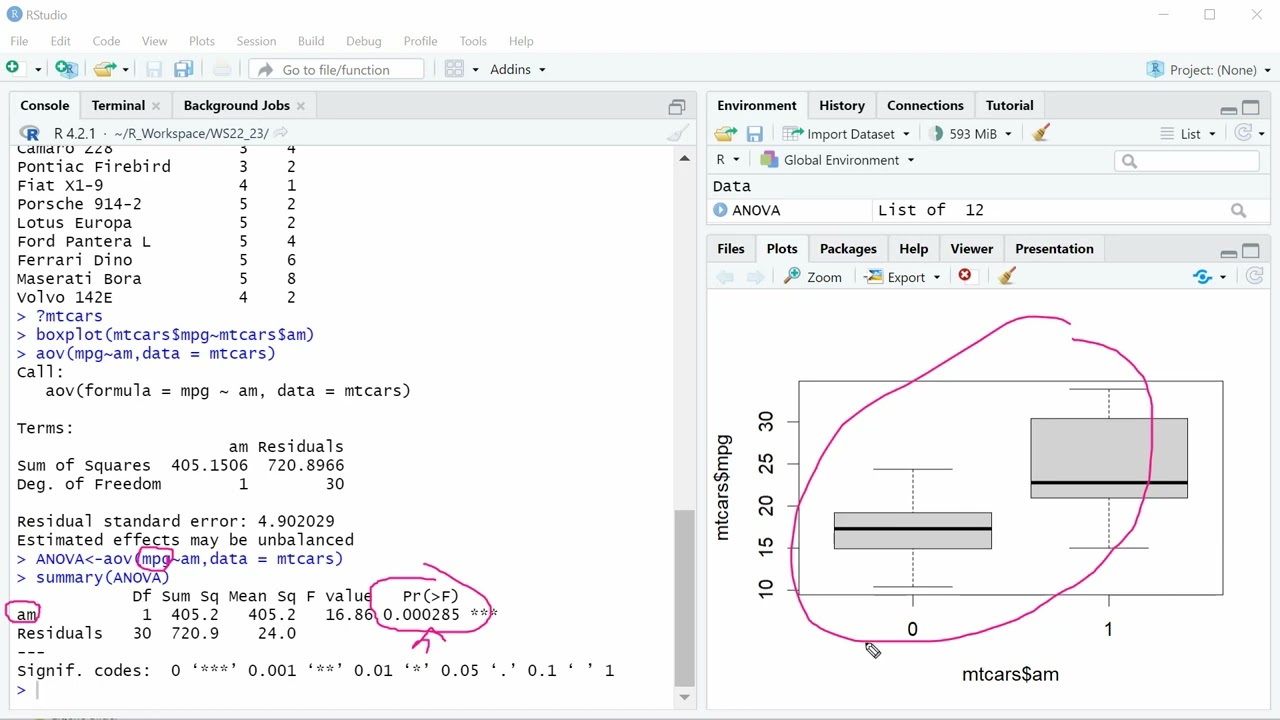1280x720 pixels.
Task: Click the Zoom plot button
Action: coord(813,277)
